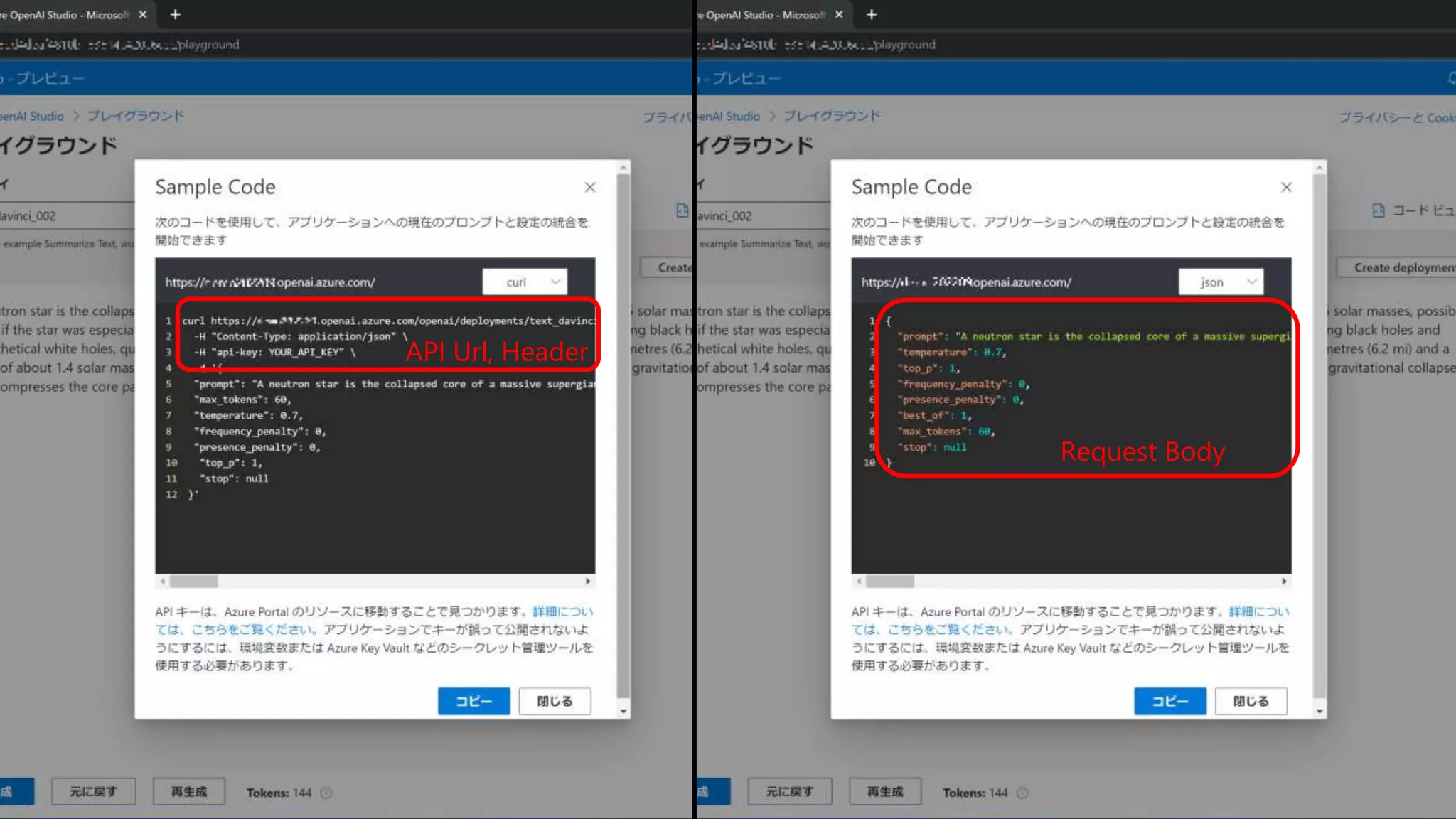This screenshot has width=1456, height=819.
Task: Open プレイグラウンド breadcrumb in left window
Action: [136, 116]
